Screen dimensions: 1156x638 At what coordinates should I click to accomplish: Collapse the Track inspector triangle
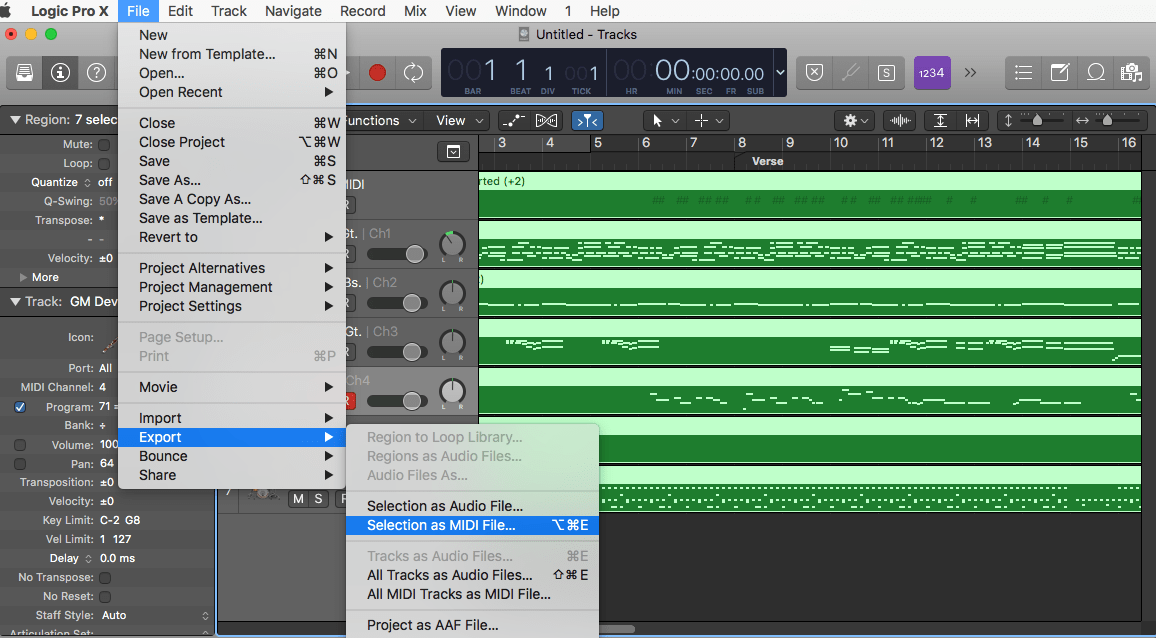coord(15,302)
